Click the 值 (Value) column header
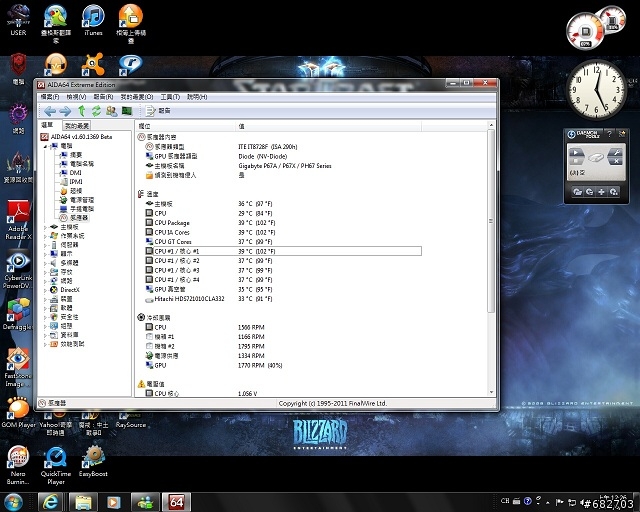Screen dimensions: 640x512 329,126
